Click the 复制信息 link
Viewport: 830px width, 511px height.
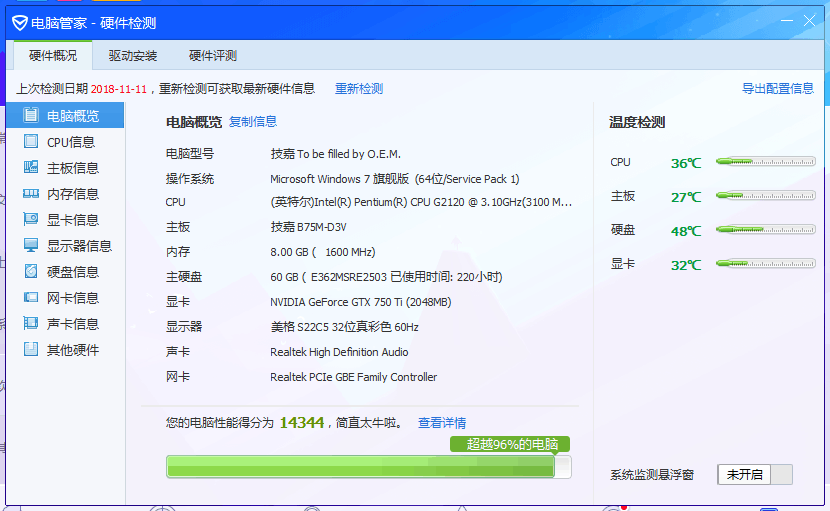[x=253, y=122]
